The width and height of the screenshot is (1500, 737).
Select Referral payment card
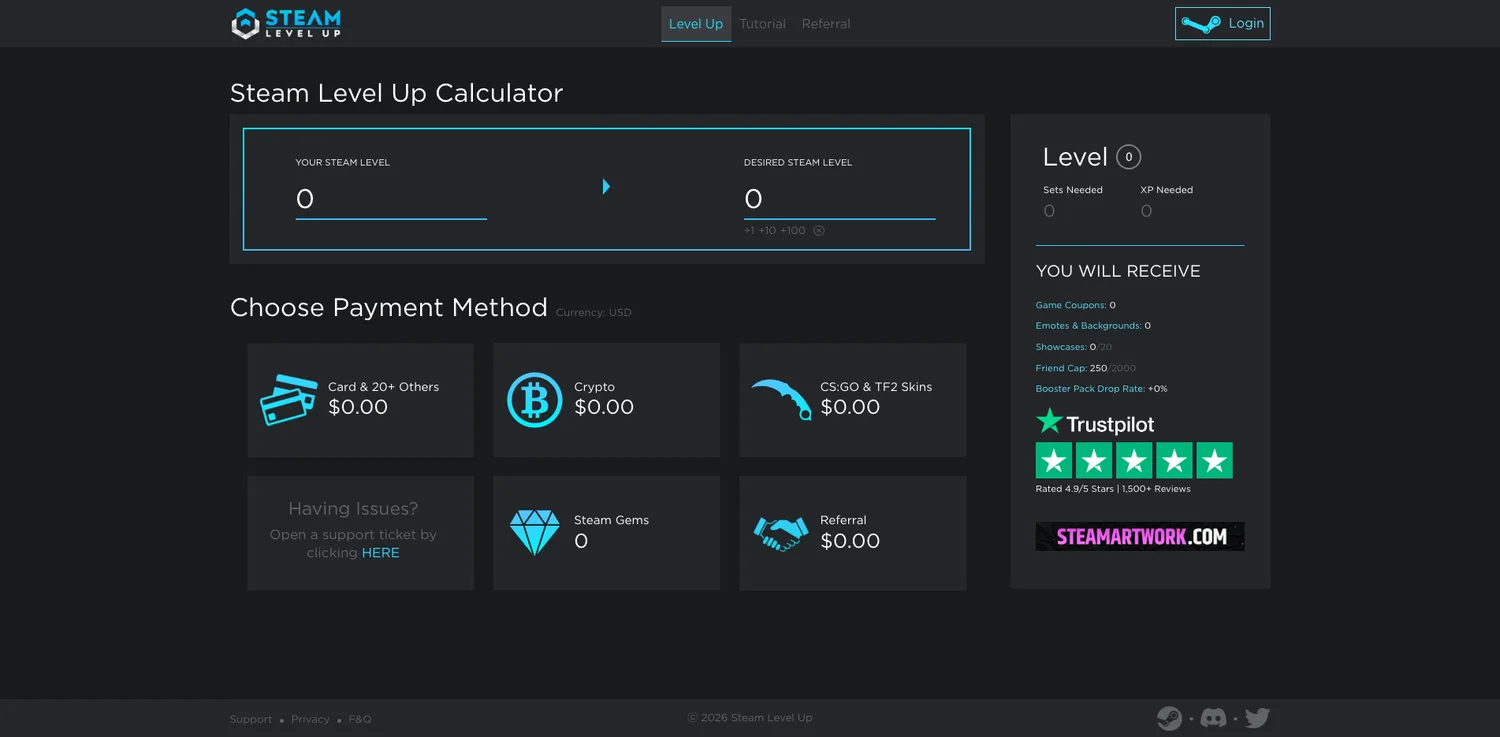pyautogui.click(x=852, y=533)
